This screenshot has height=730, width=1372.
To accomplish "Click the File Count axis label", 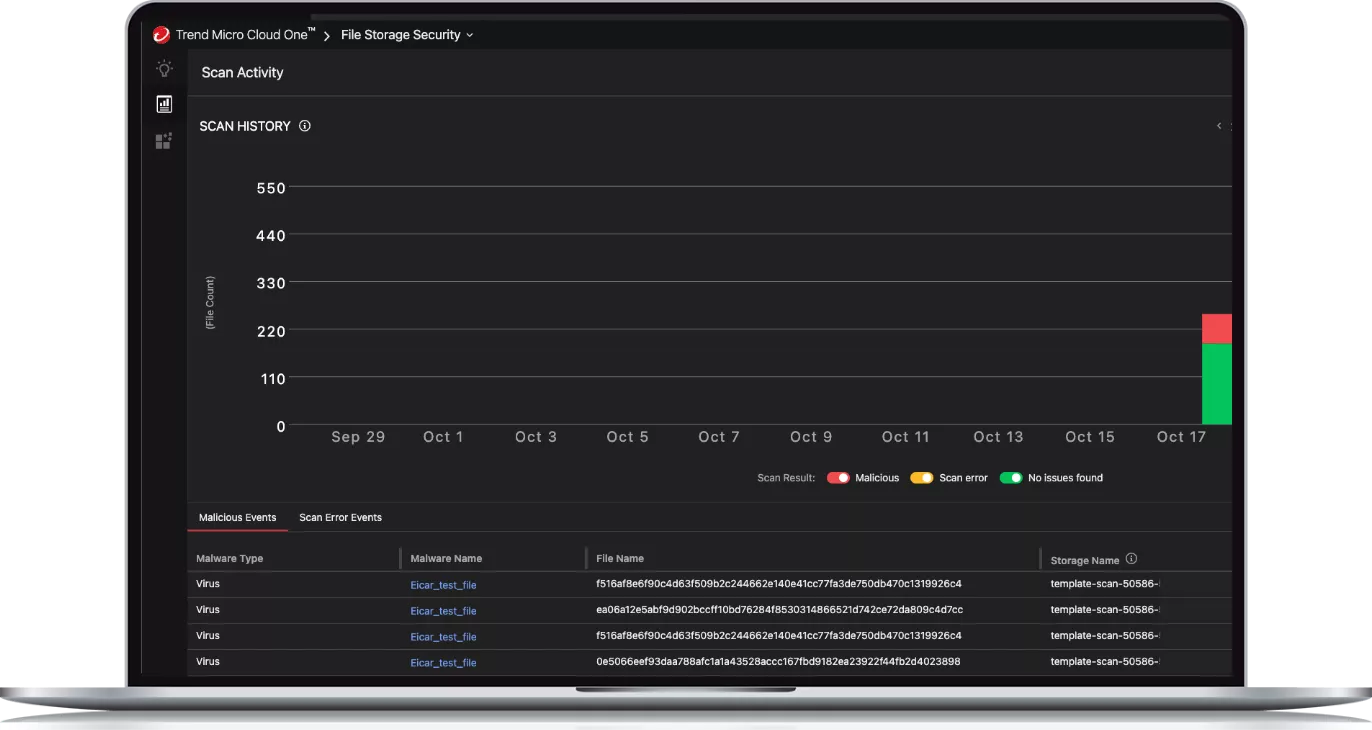I will pos(210,303).
